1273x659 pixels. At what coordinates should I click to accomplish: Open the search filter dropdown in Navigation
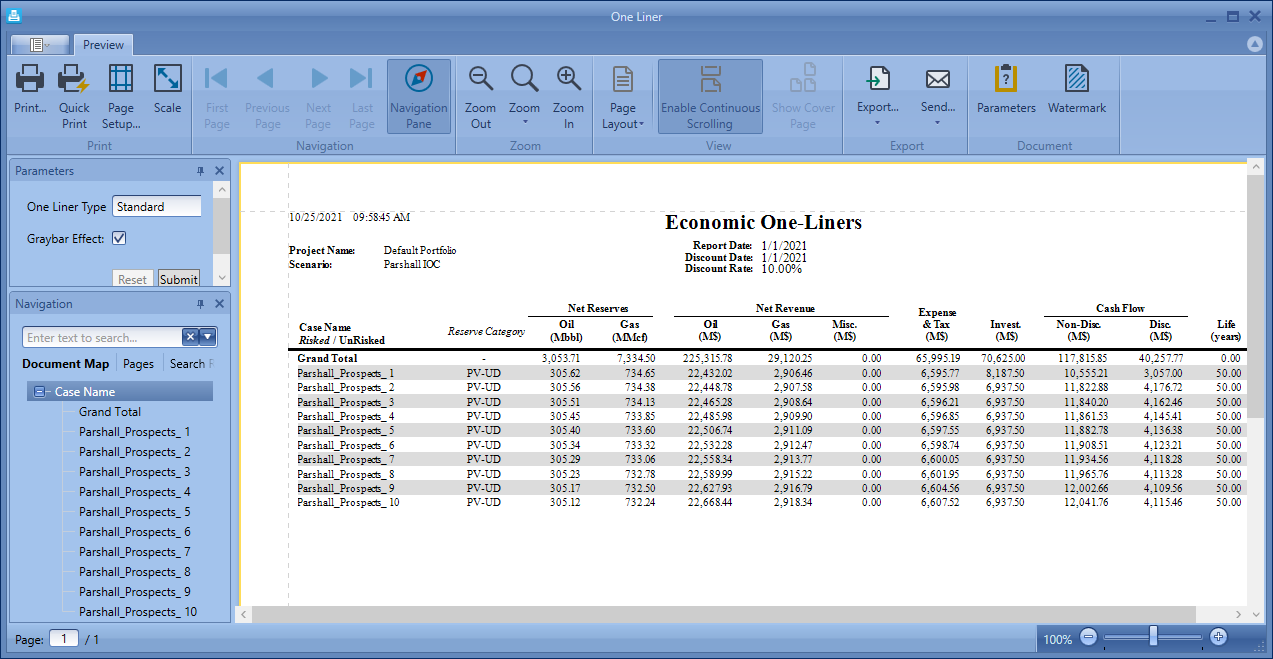coord(205,336)
